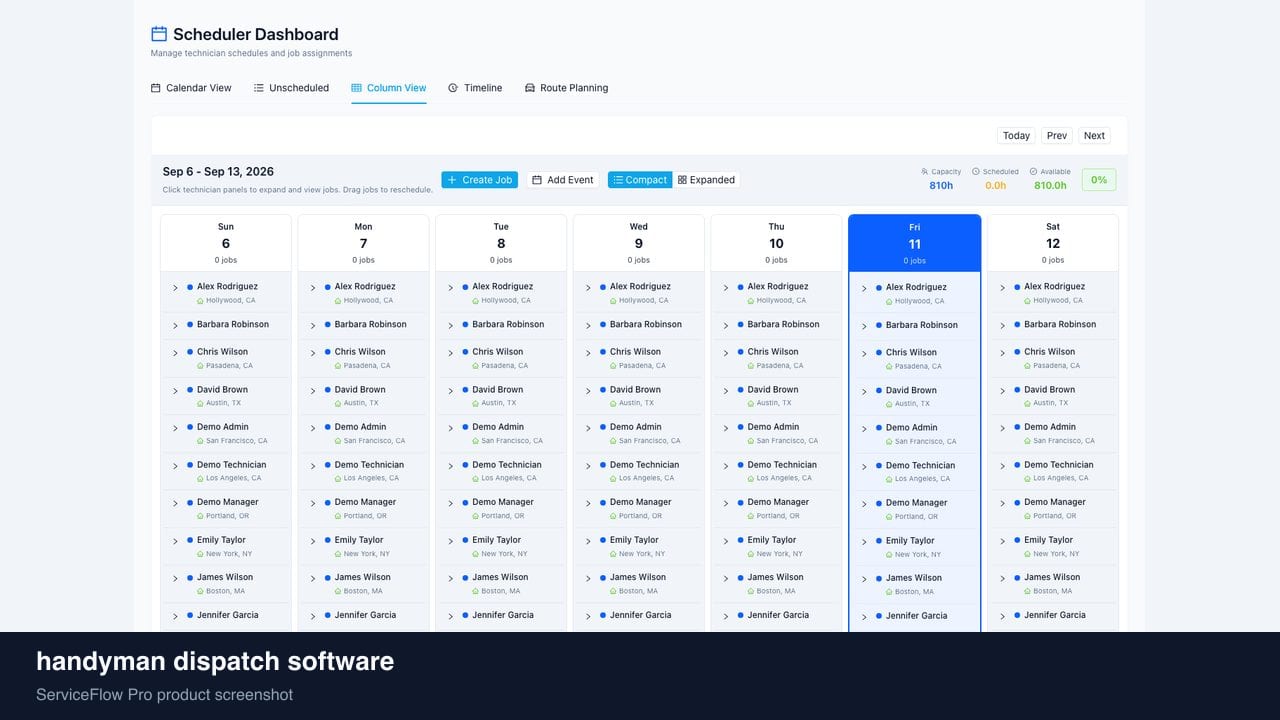Expand Barbara Robinson panel on Monday 7
1280x720 pixels.
point(313,325)
